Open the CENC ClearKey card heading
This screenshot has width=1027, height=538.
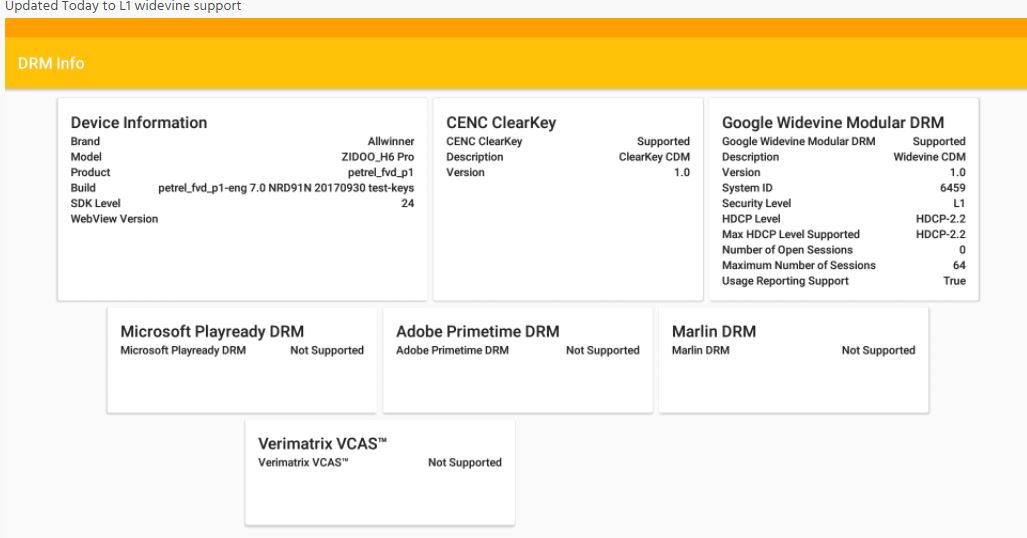(x=501, y=122)
